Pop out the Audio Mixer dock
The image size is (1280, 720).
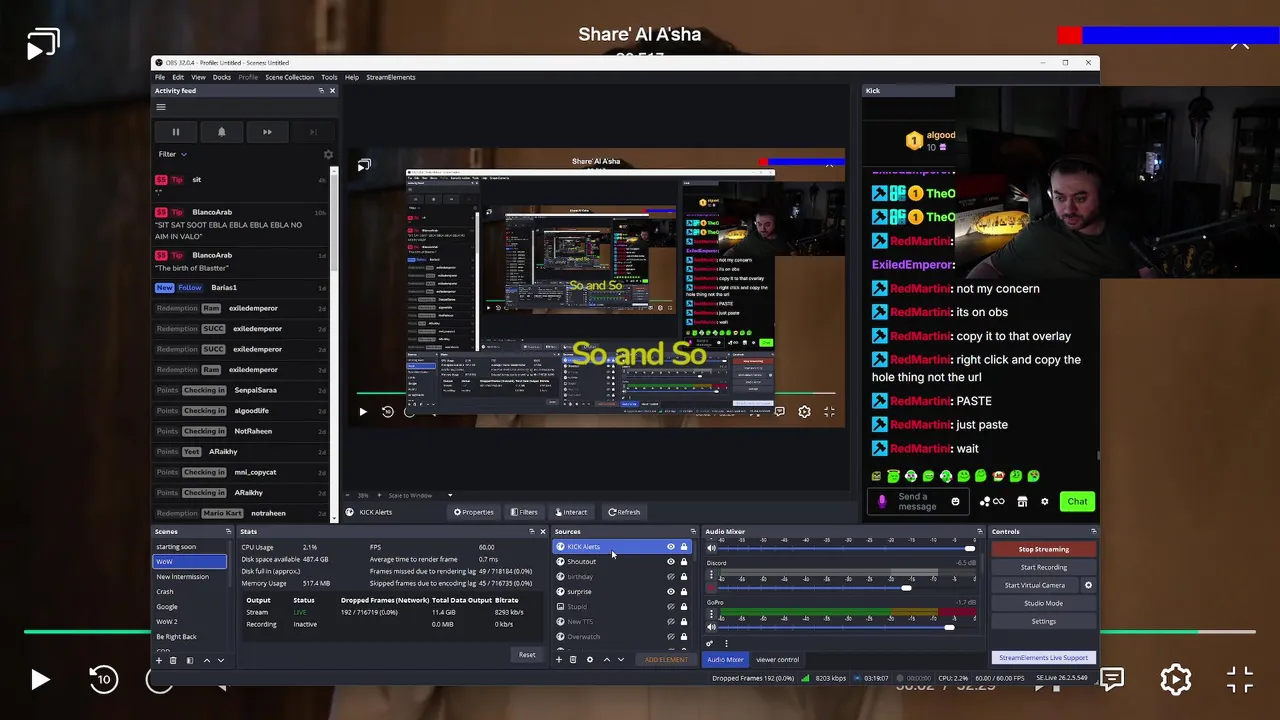click(x=980, y=532)
